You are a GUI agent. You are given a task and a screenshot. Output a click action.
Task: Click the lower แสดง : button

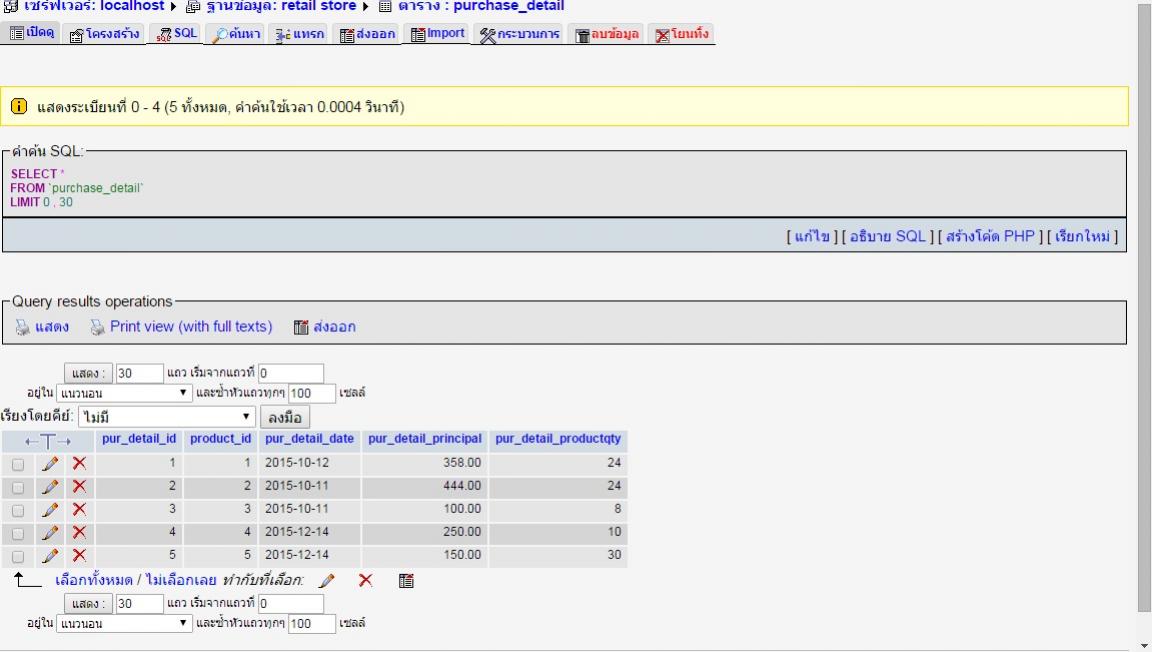click(x=88, y=604)
